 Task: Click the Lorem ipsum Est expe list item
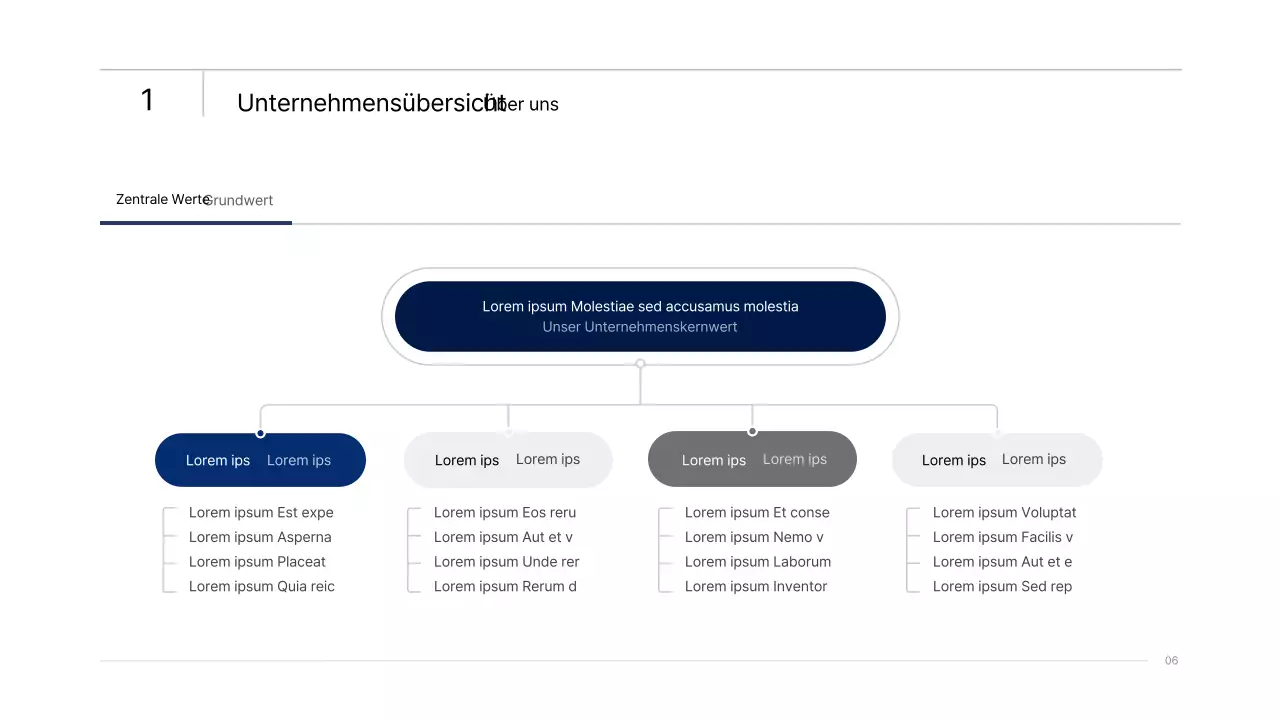point(261,512)
